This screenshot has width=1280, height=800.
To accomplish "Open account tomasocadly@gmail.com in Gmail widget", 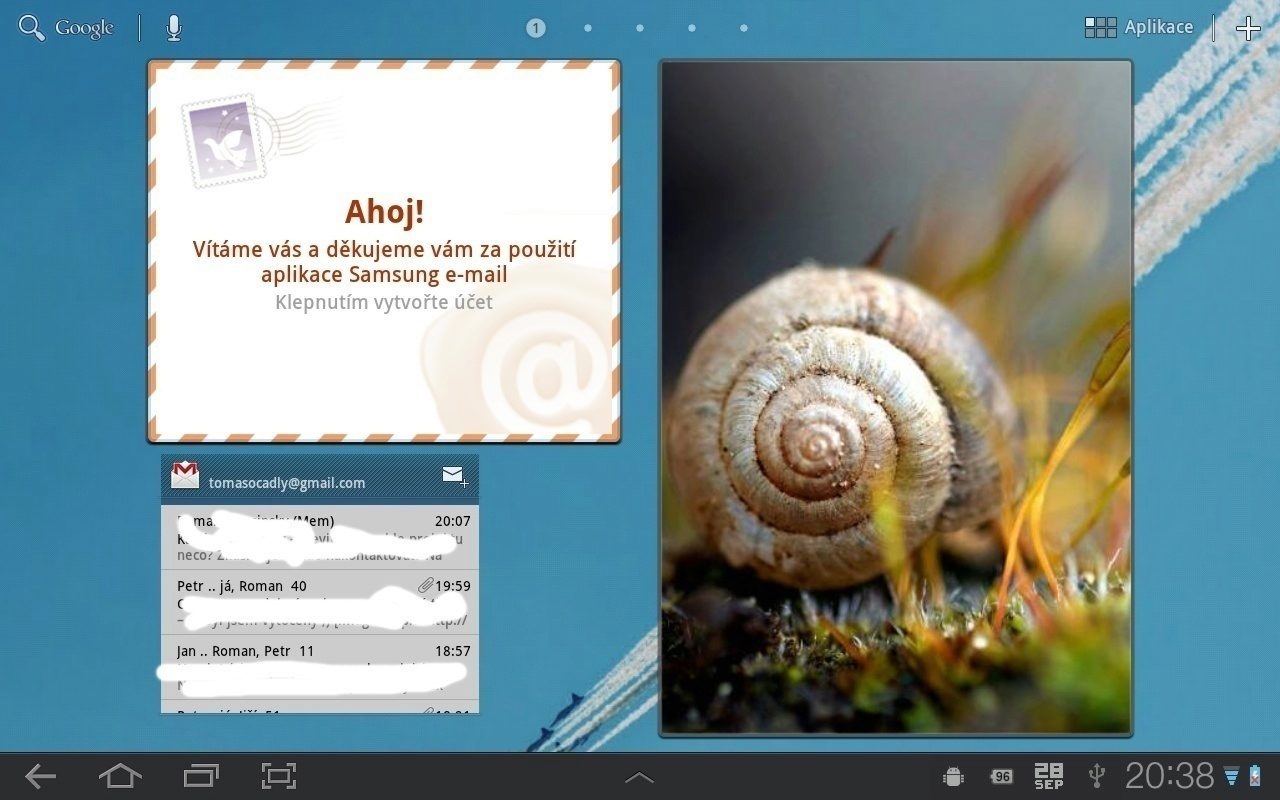I will point(287,483).
